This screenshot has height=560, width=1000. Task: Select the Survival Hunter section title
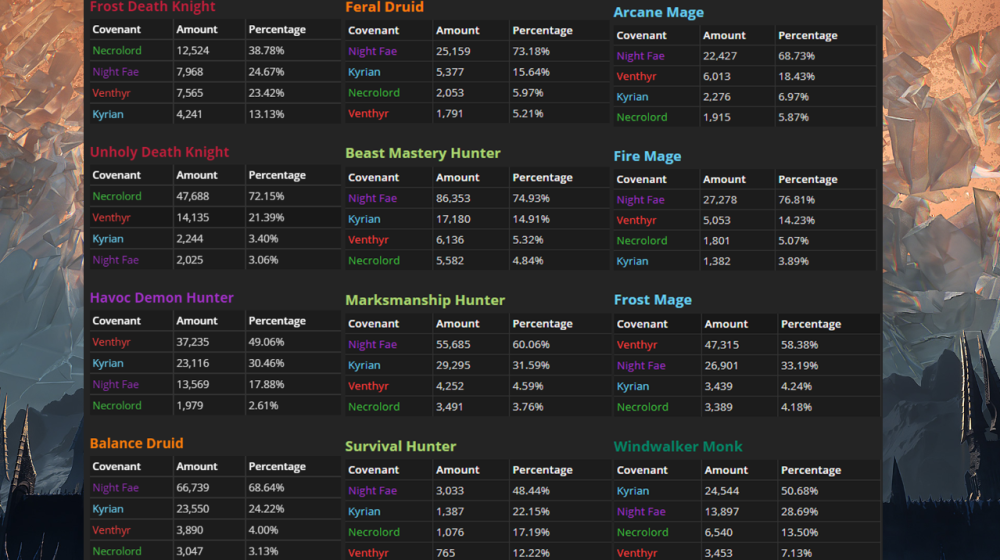pyautogui.click(x=400, y=446)
